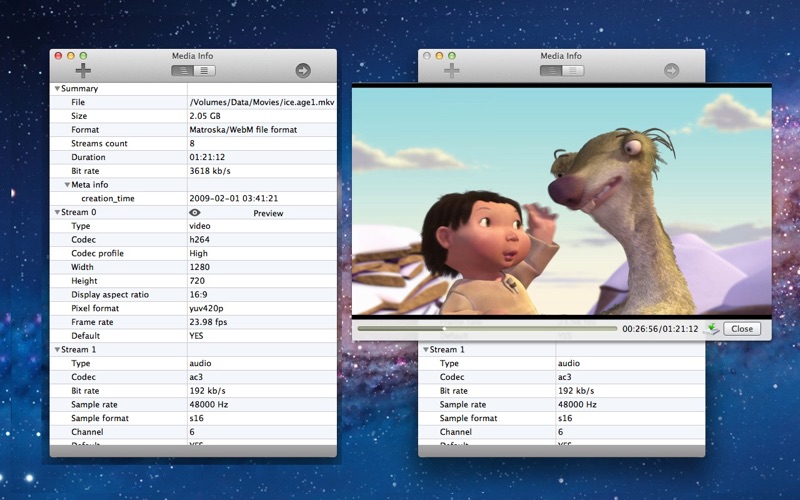Viewport: 800px width, 500px height.
Task: Toggle the Stream 0 preview eye icon
Action: pos(195,213)
